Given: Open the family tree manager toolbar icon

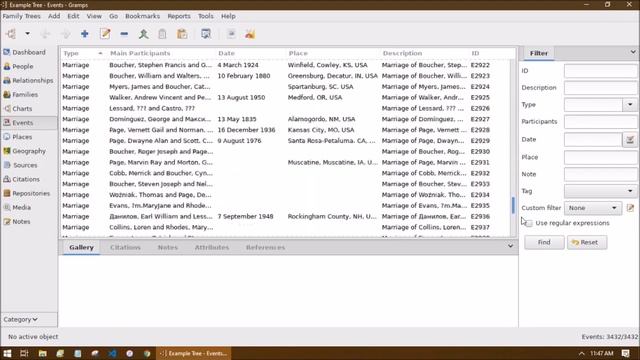Looking at the screenshot, I should coord(11,34).
